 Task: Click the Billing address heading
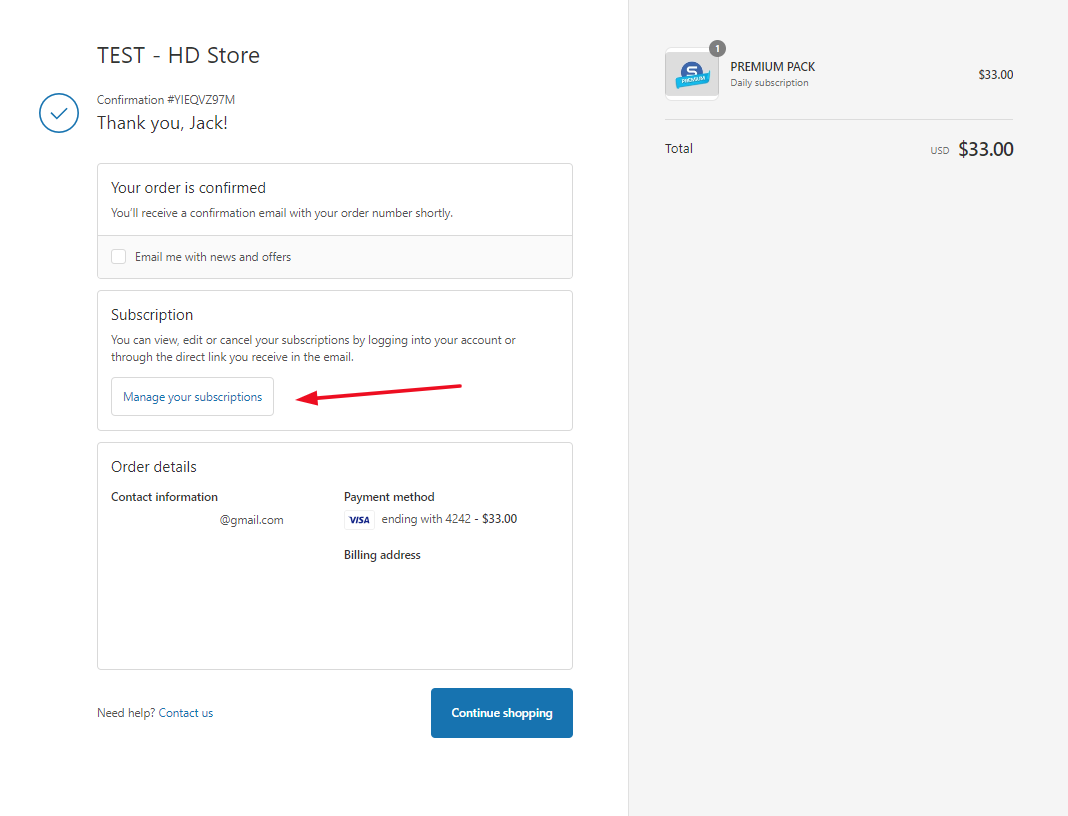[382, 555]
